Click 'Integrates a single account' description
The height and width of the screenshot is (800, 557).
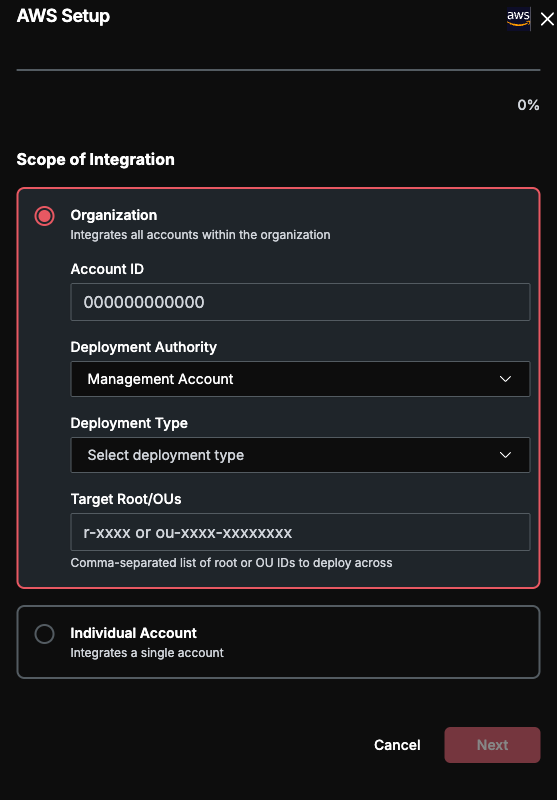[x=147, y=653]
